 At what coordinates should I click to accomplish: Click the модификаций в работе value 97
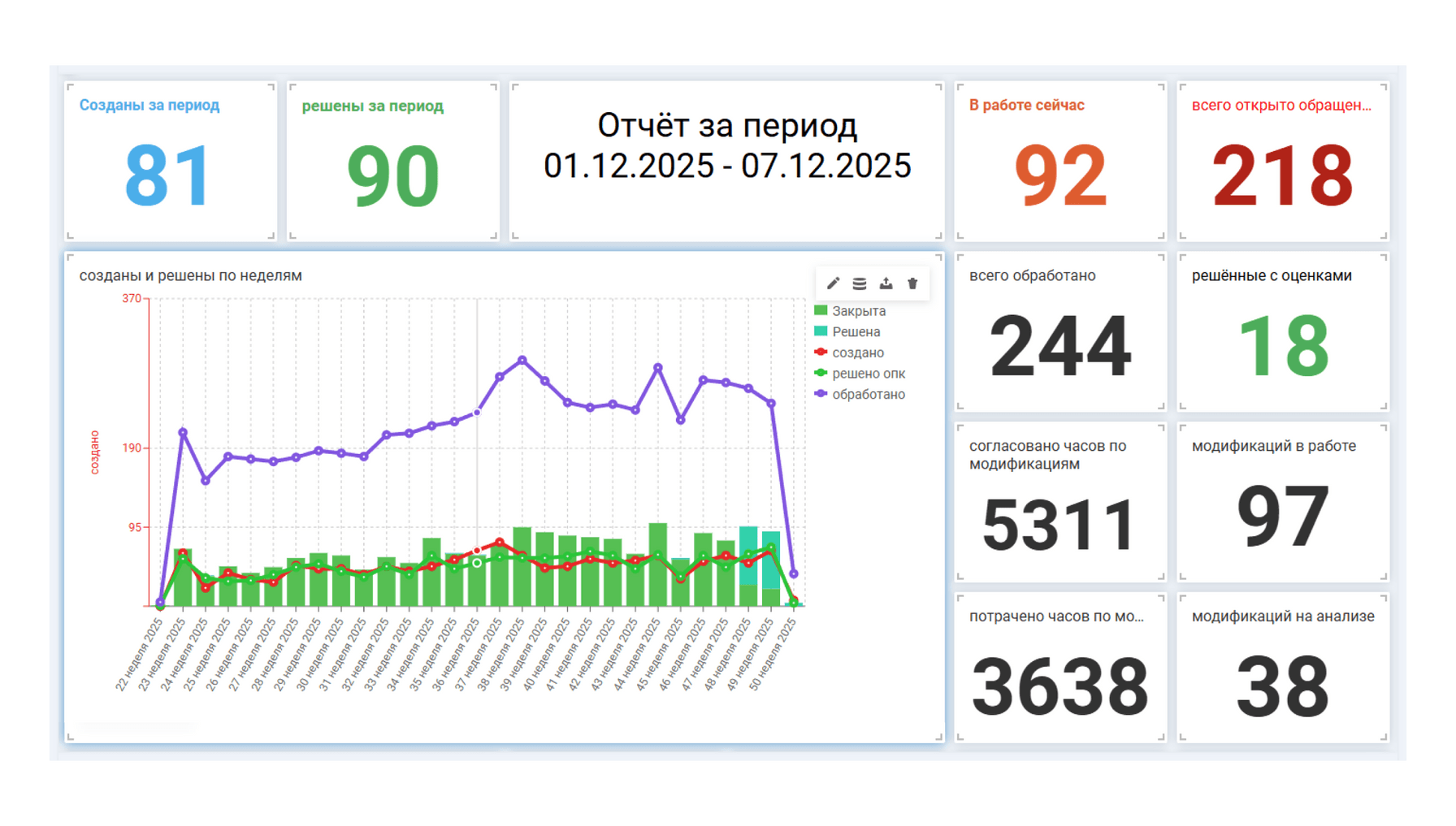point(1283,517)
